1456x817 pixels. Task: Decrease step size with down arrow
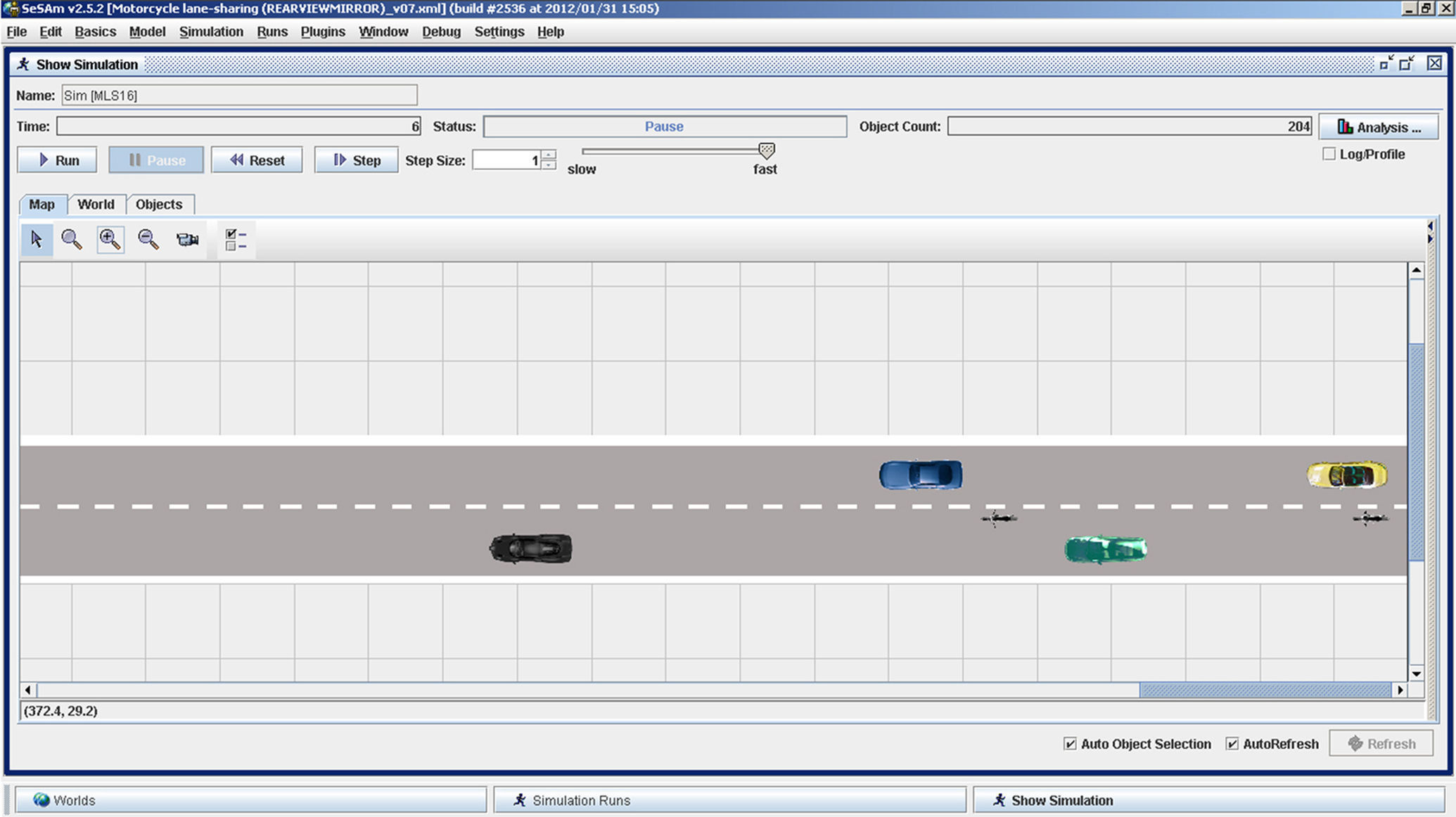(x=549, y=165)
